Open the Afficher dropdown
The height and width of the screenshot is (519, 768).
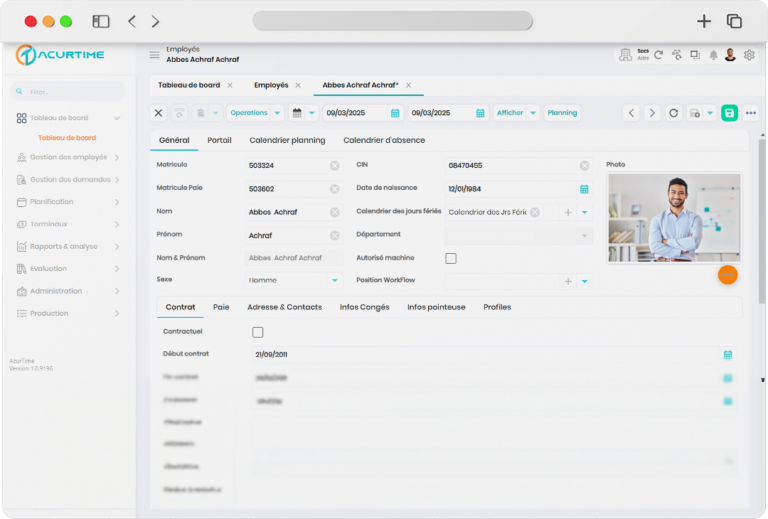point(516,113)
